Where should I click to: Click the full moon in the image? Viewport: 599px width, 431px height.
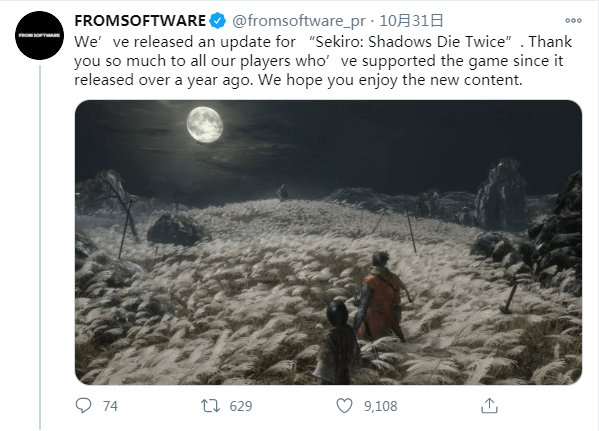tap(205, 125)
